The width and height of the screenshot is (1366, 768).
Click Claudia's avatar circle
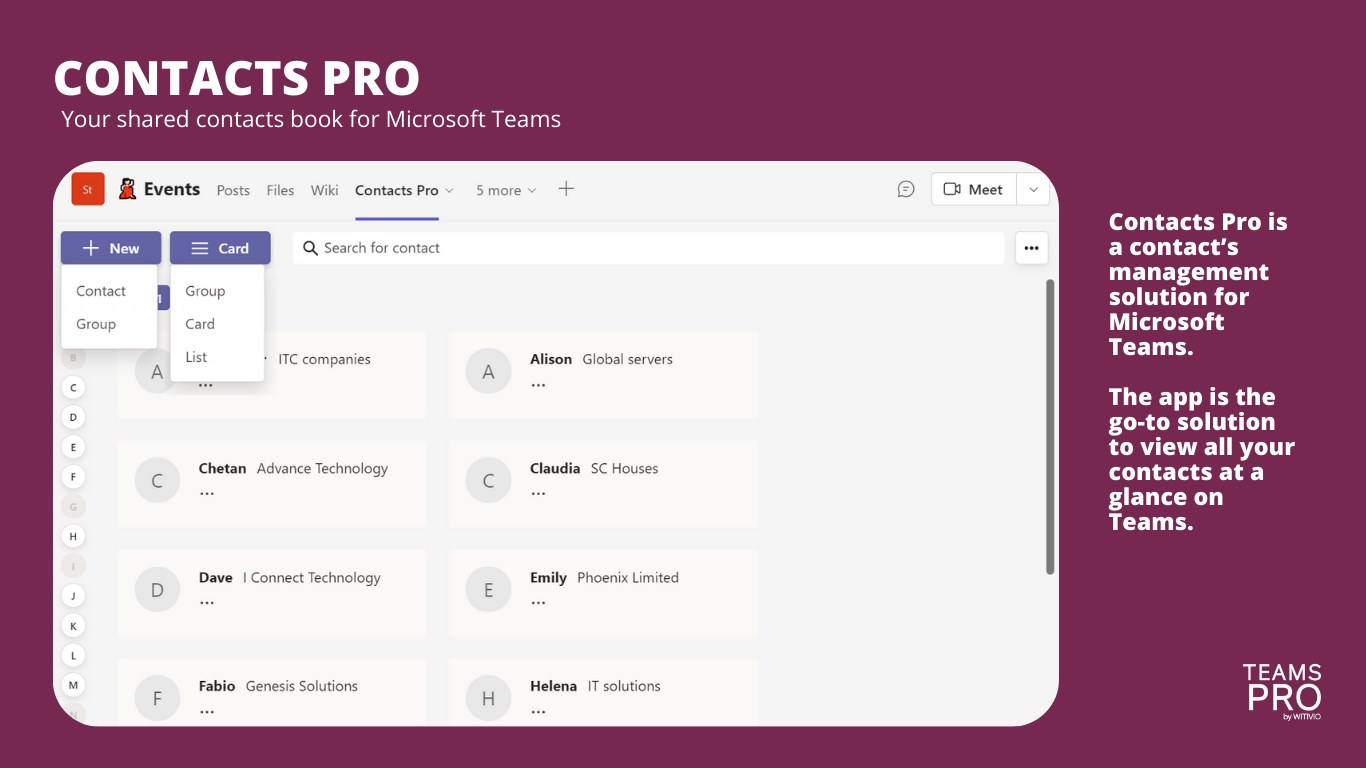click(x=488, y=481)
